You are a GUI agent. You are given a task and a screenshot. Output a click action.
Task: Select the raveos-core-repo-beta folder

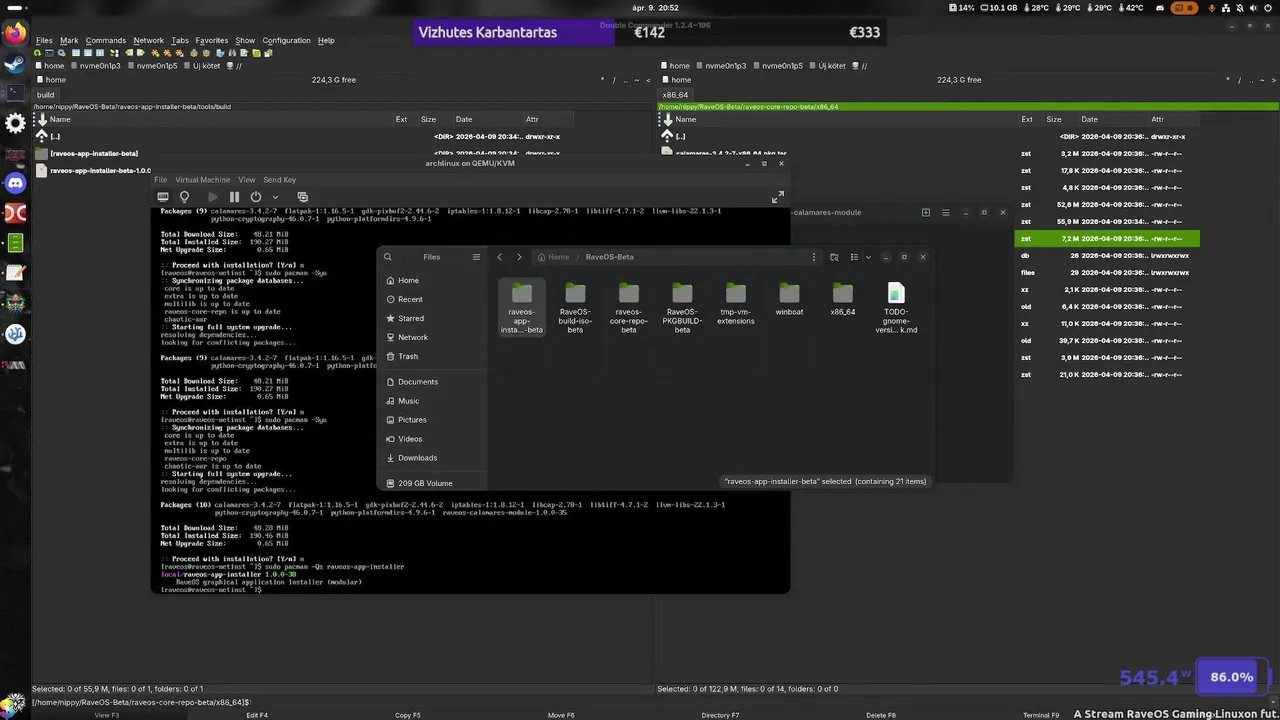[629, 308]
